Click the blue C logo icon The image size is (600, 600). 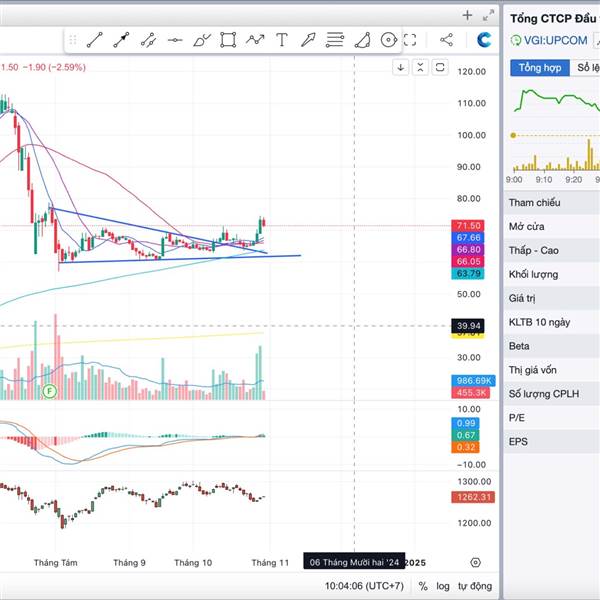[x=484, y=40]
